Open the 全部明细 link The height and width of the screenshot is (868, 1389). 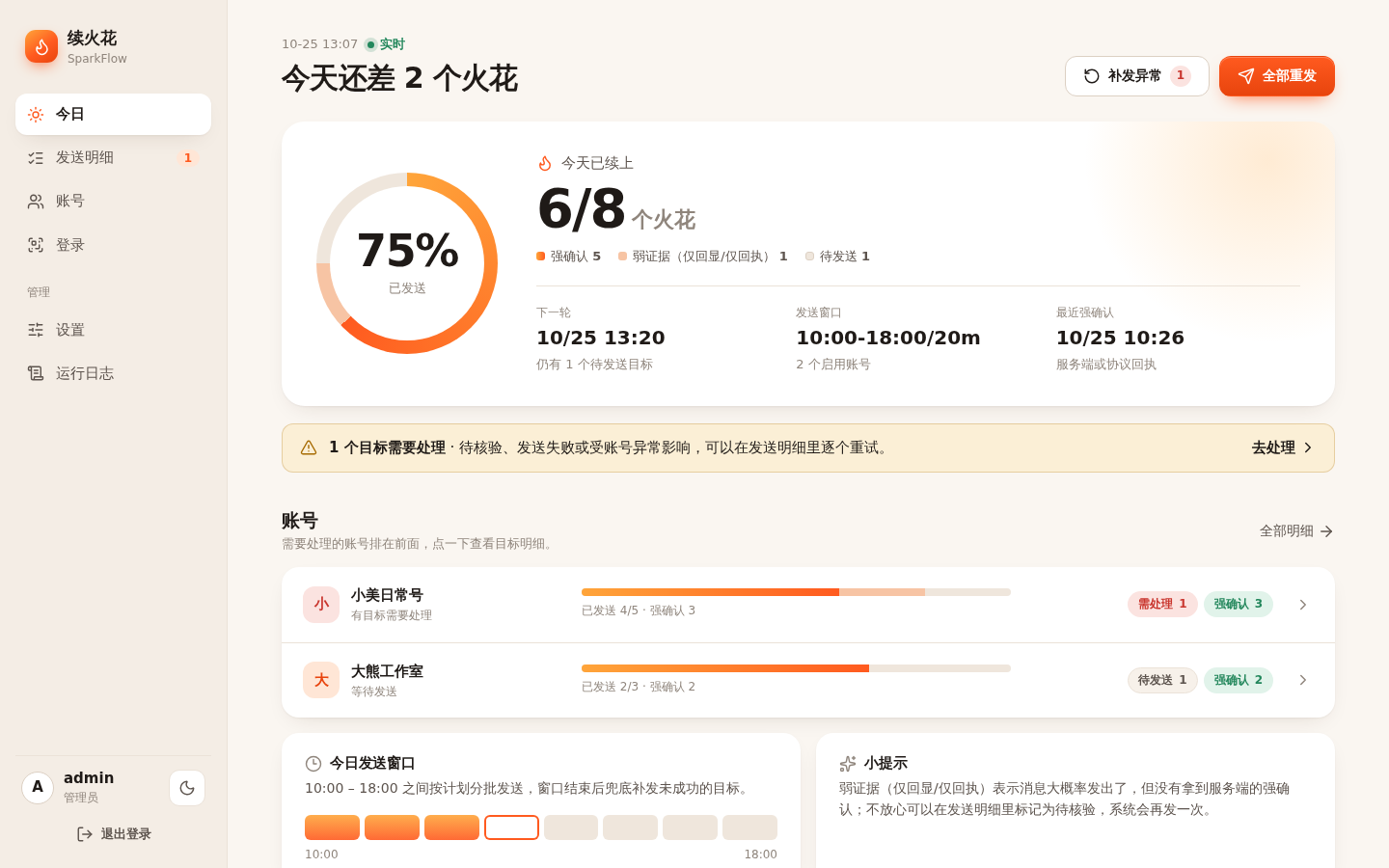click(1296, 531)
